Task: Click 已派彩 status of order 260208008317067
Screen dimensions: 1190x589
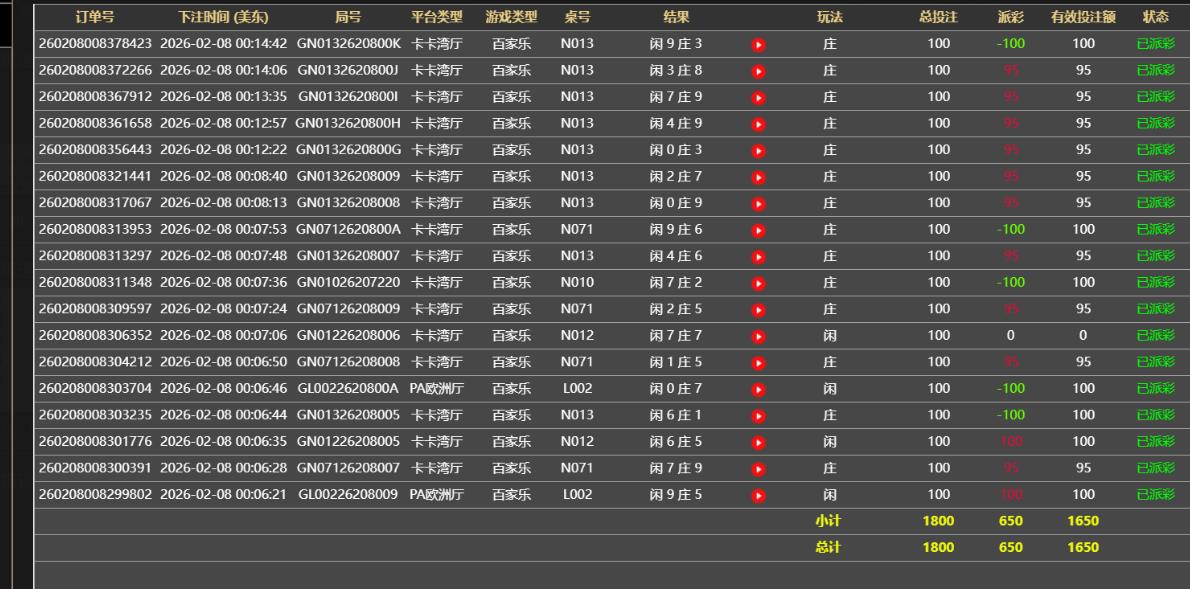Action: (x=1155, y=203)
